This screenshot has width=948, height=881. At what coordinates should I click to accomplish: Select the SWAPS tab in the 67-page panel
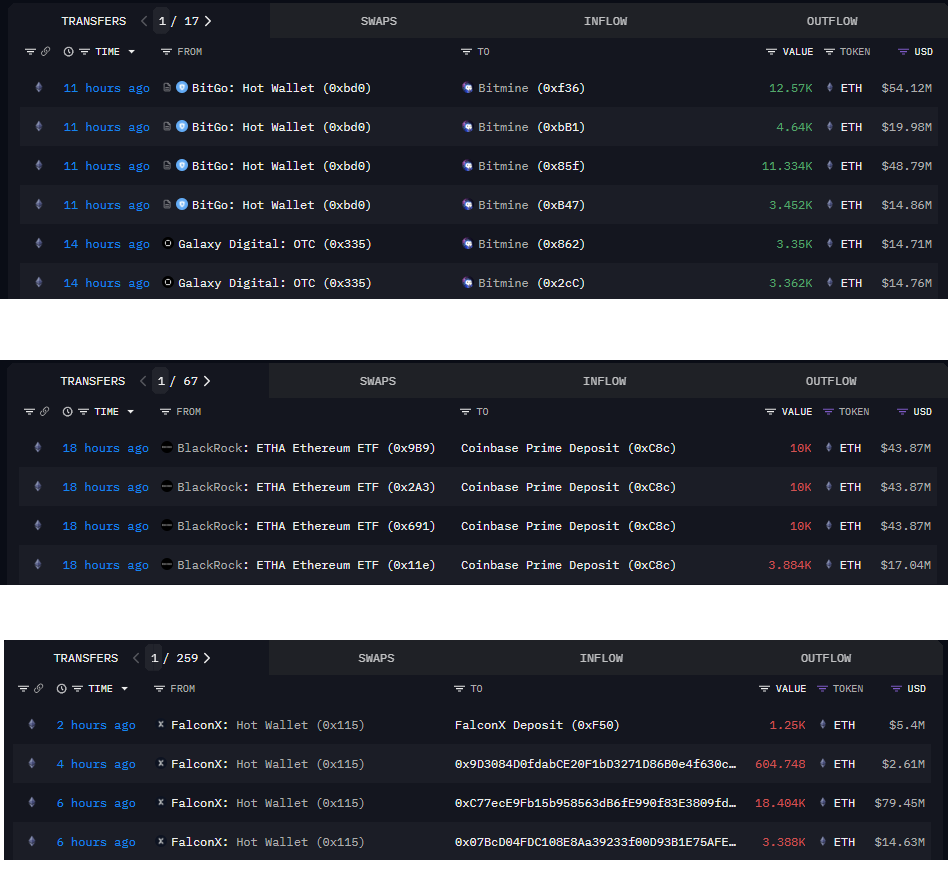pos(377,381)
